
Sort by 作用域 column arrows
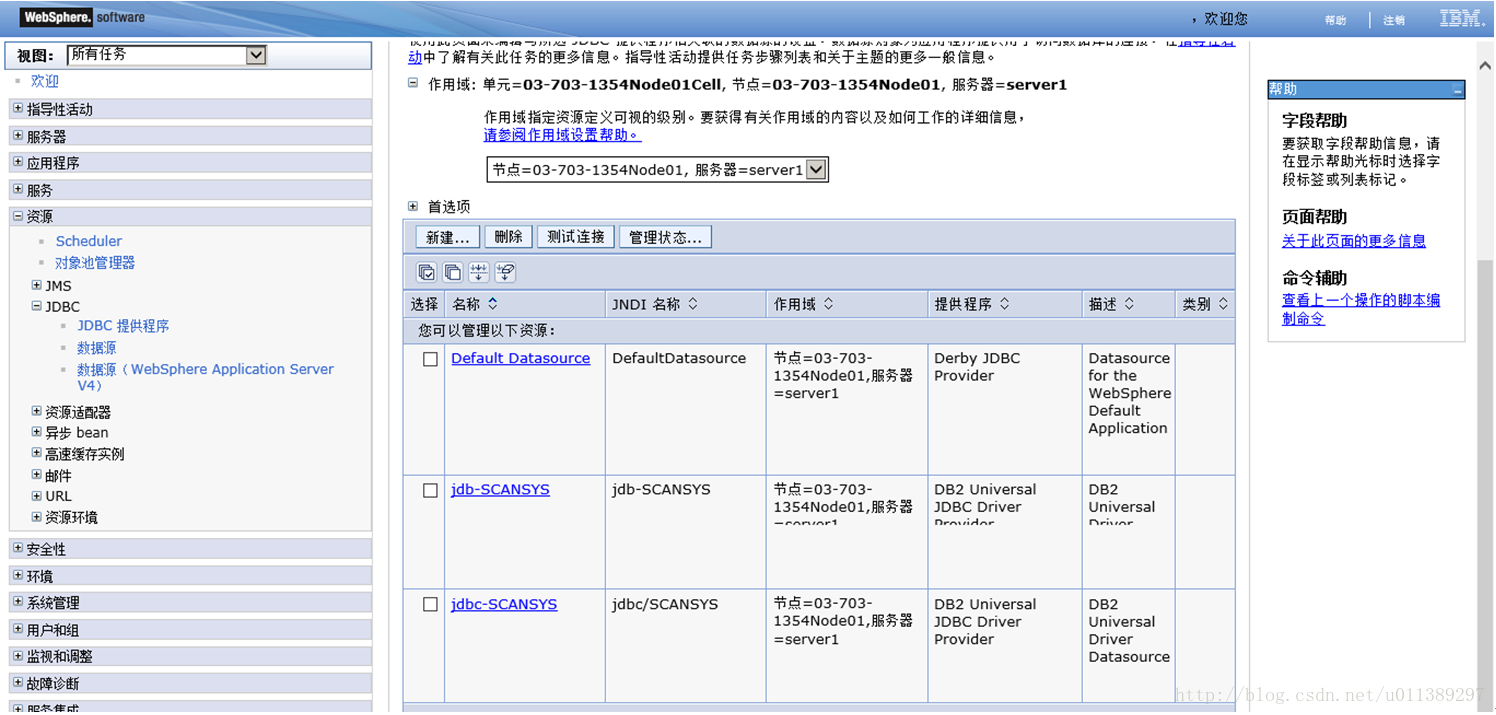coord(828,304)
